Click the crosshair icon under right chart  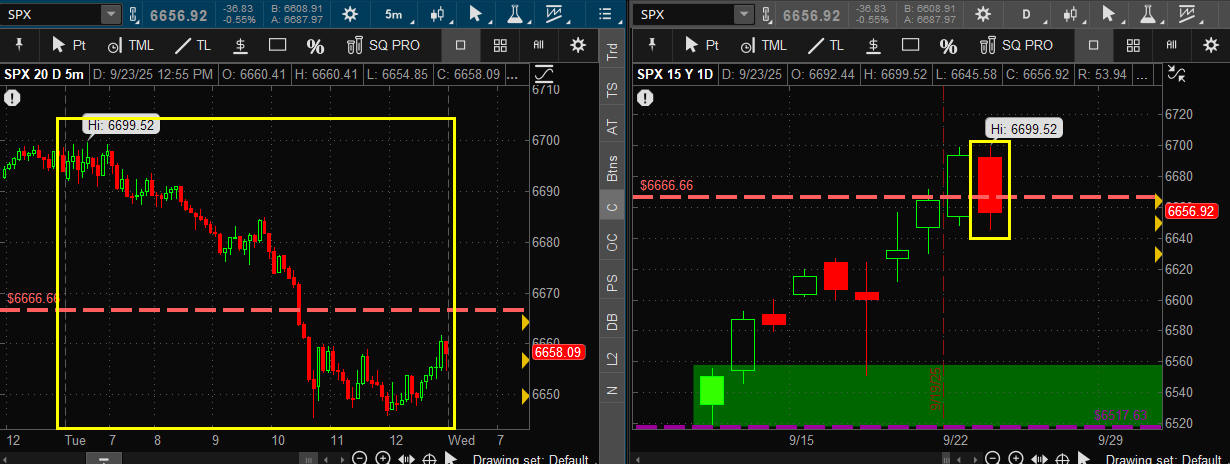click(1062, 458)
